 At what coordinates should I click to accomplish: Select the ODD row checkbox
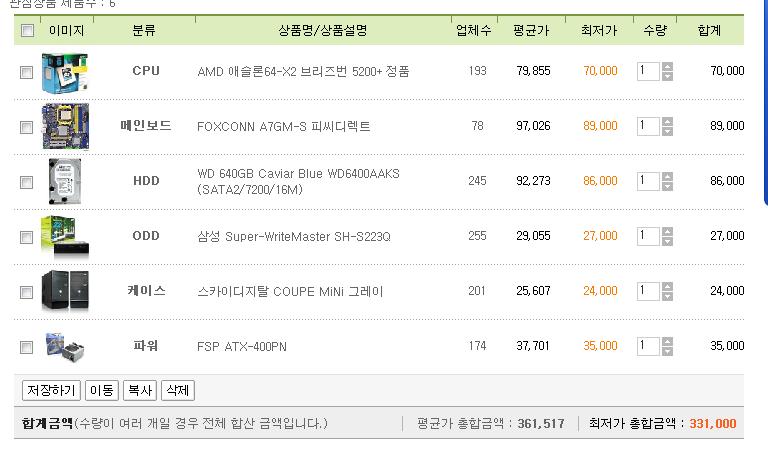[26, 238]
